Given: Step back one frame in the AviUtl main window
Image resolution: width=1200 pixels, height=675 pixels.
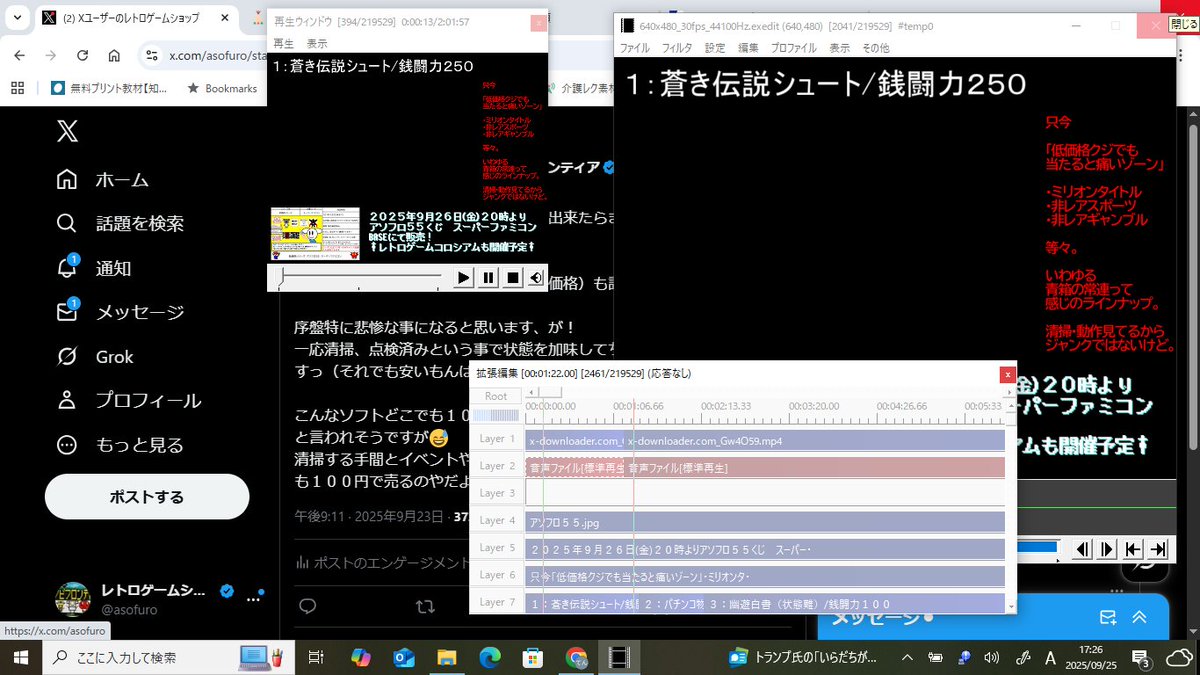Looking at the screenshot, I should click(1082, 548).
